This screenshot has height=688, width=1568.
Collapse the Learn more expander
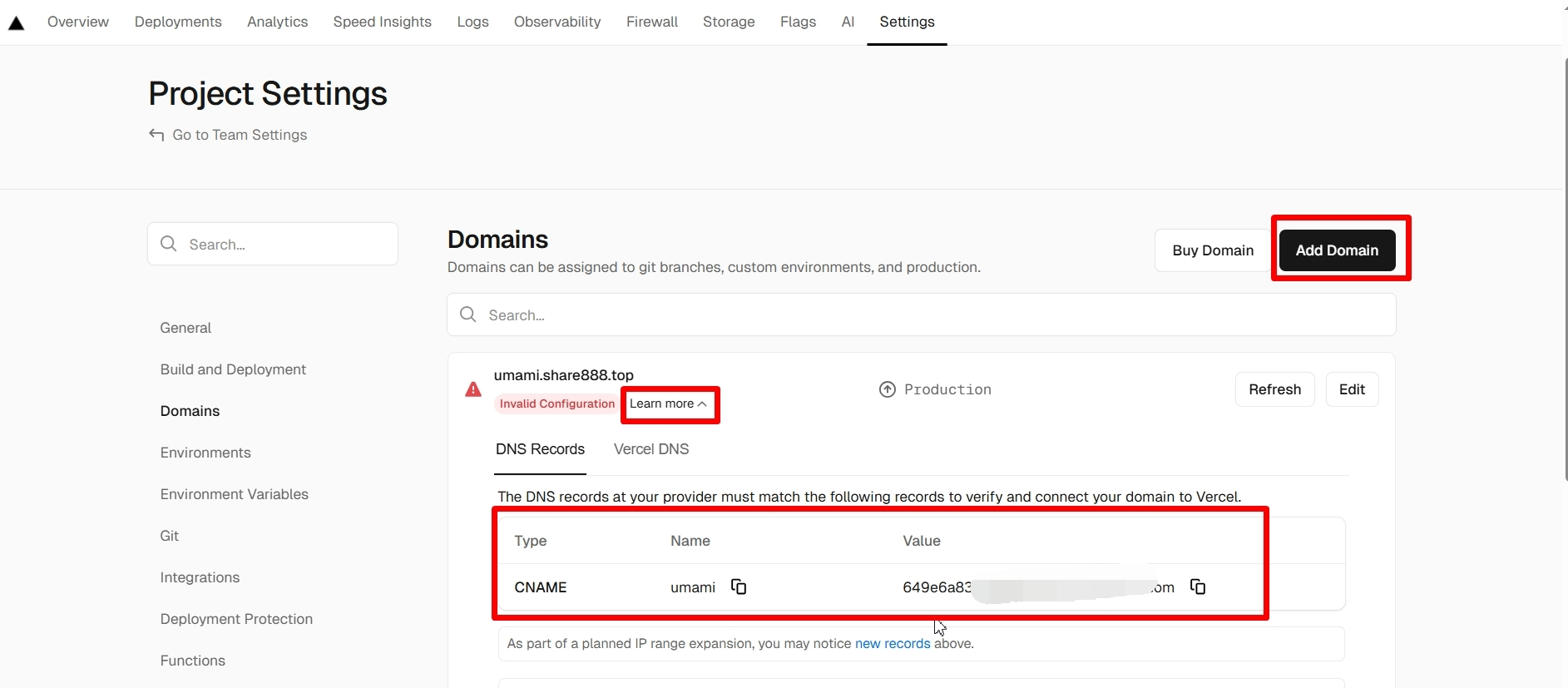668,403
